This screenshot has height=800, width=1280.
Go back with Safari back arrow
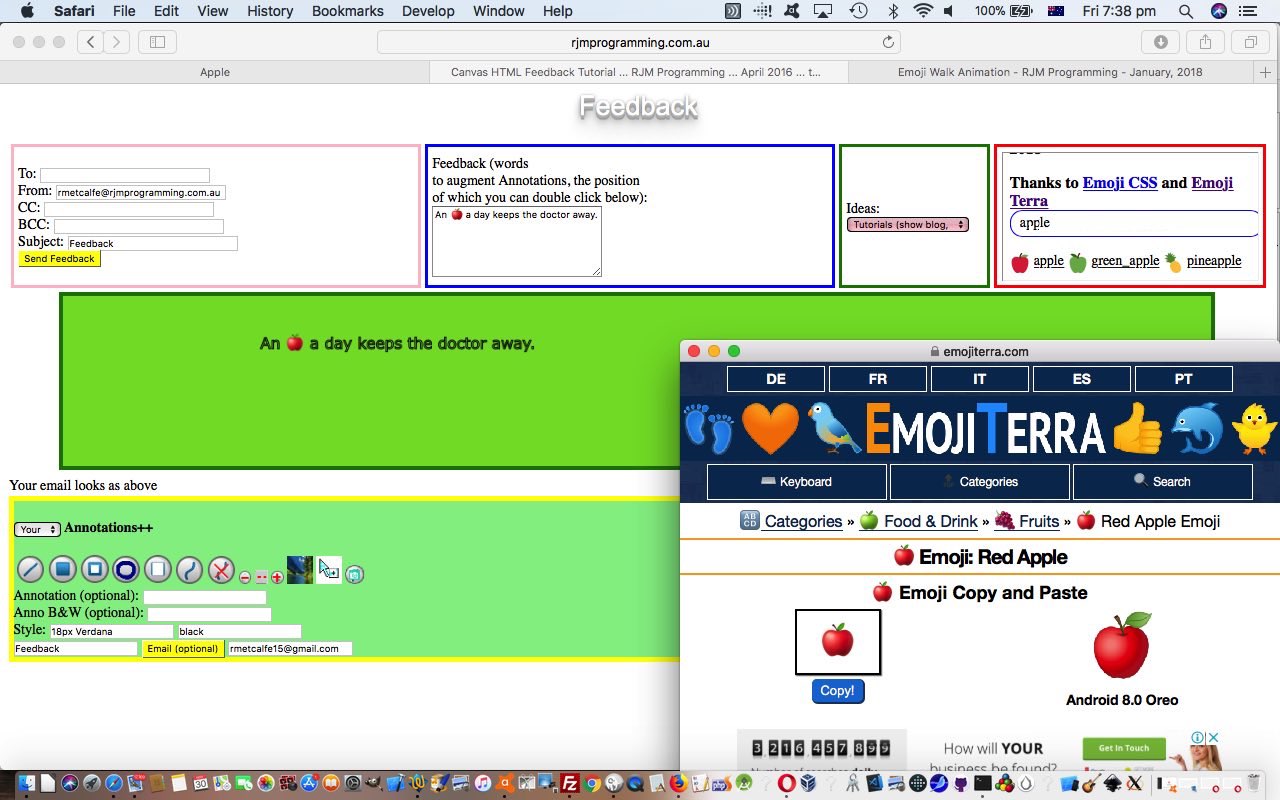coord(91,42)
